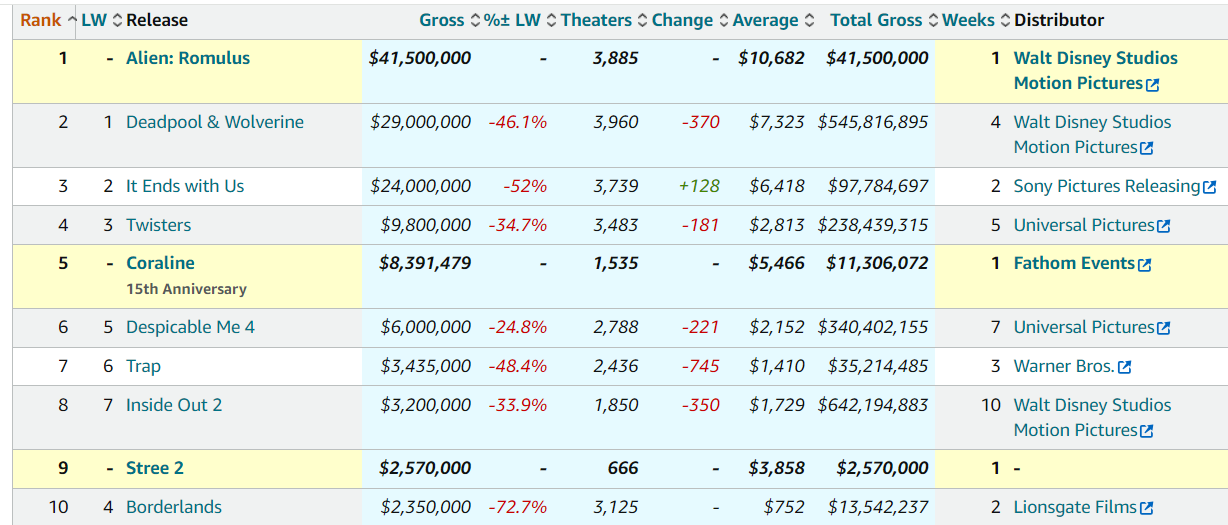Image resolution: width=1228 pixels, height=525 pixels.
Task: Click external link icon in Twisters row
Action: click(1163, 227)
